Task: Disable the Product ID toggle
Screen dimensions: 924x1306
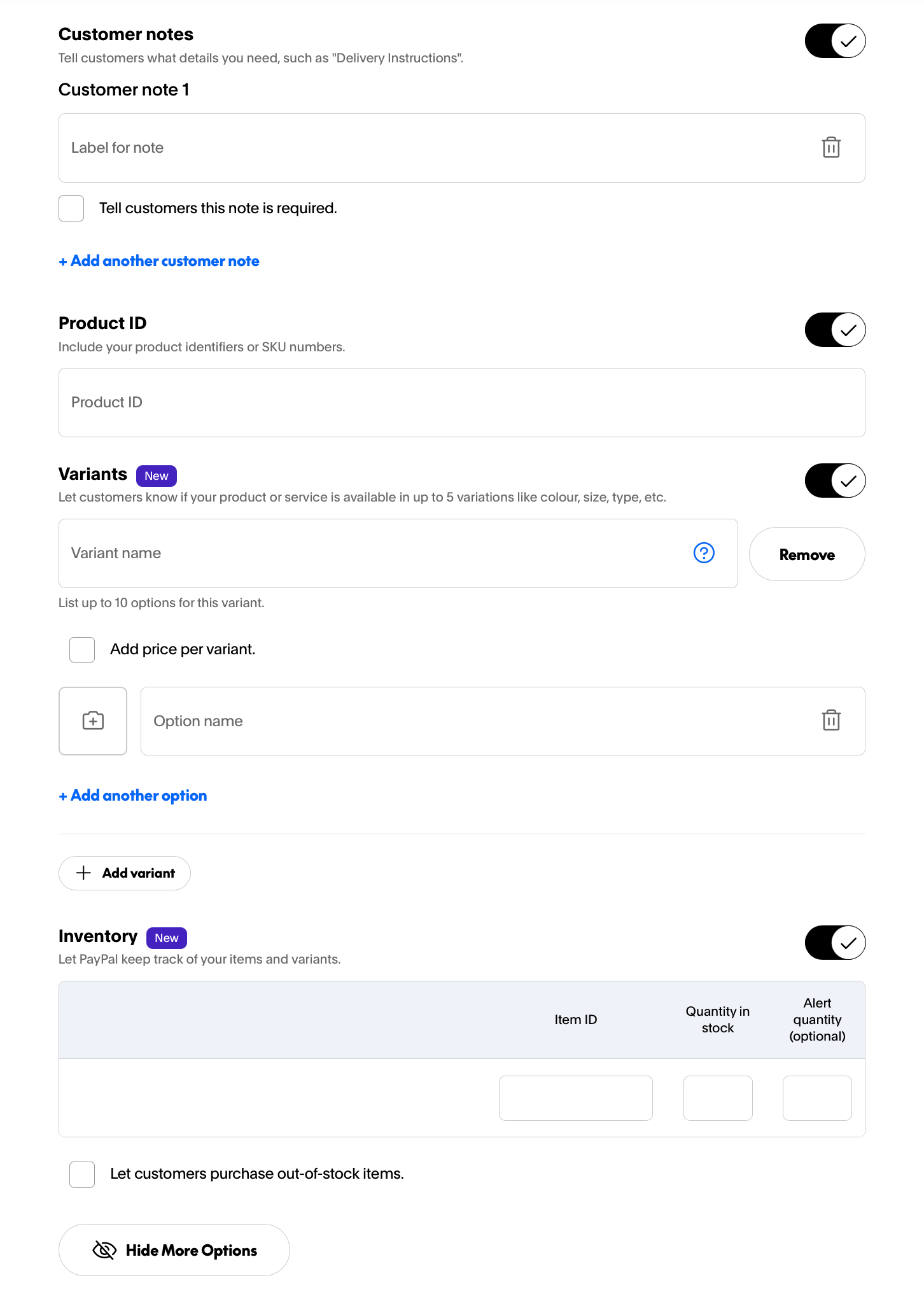Action: tap(835, 330)
